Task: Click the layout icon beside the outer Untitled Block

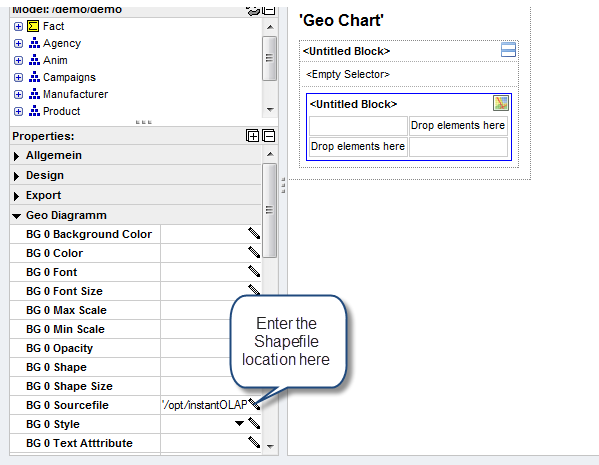Action: (508, 50)
